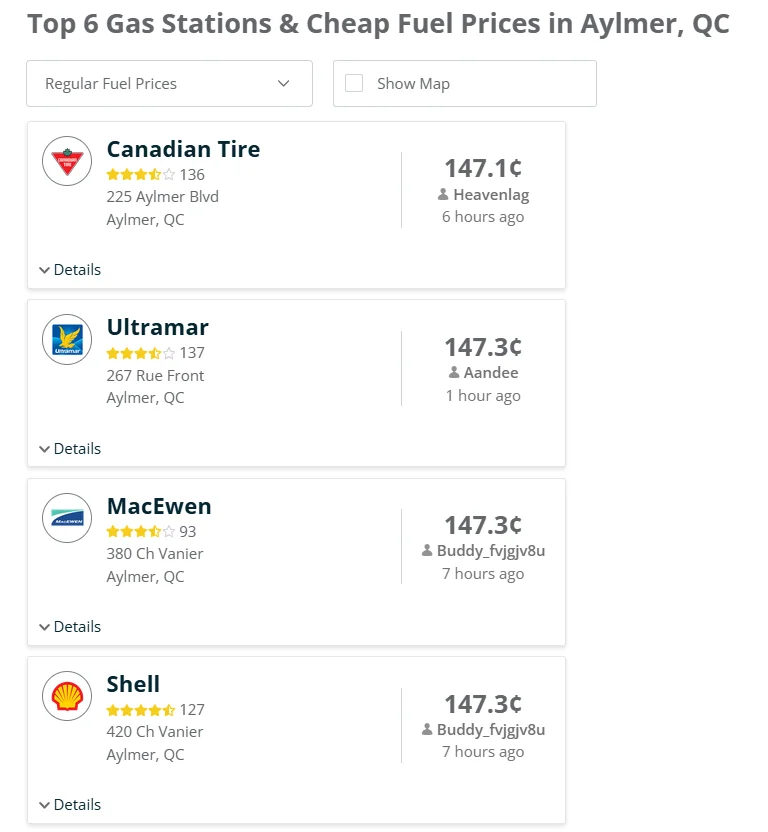768x832 pixels.
Task: Enable the Show Map checkbox
Action: point(354,83)
